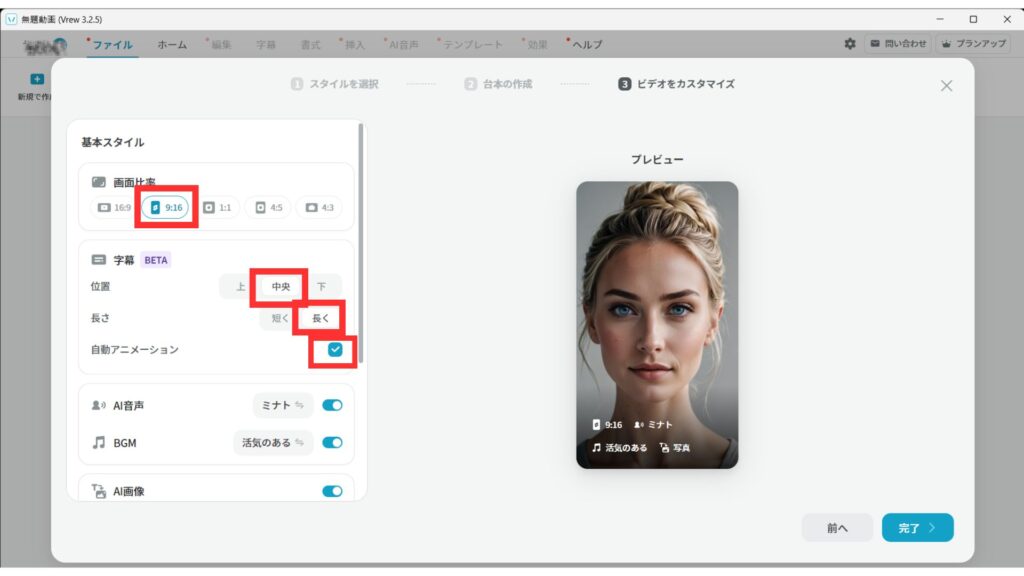Toggle the AI画像 switch
Screen dimensions: 1024x576
click(x=332, y=491)
